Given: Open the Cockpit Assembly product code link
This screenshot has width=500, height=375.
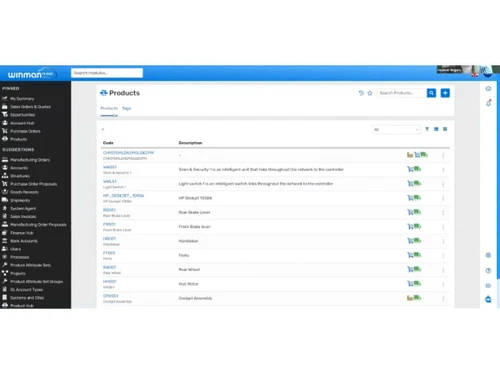Looking at the screenshot, I should (x=111, y=296).
